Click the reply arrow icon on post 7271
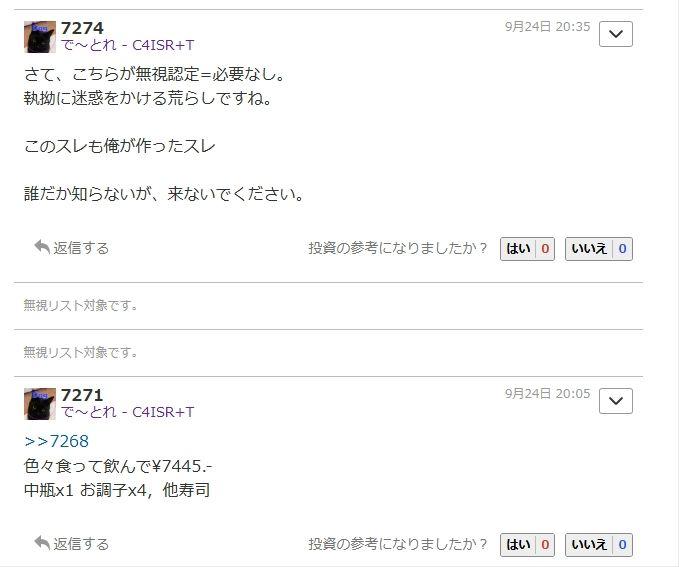Viewport: 679px width, 567px height. click(42, 543)
